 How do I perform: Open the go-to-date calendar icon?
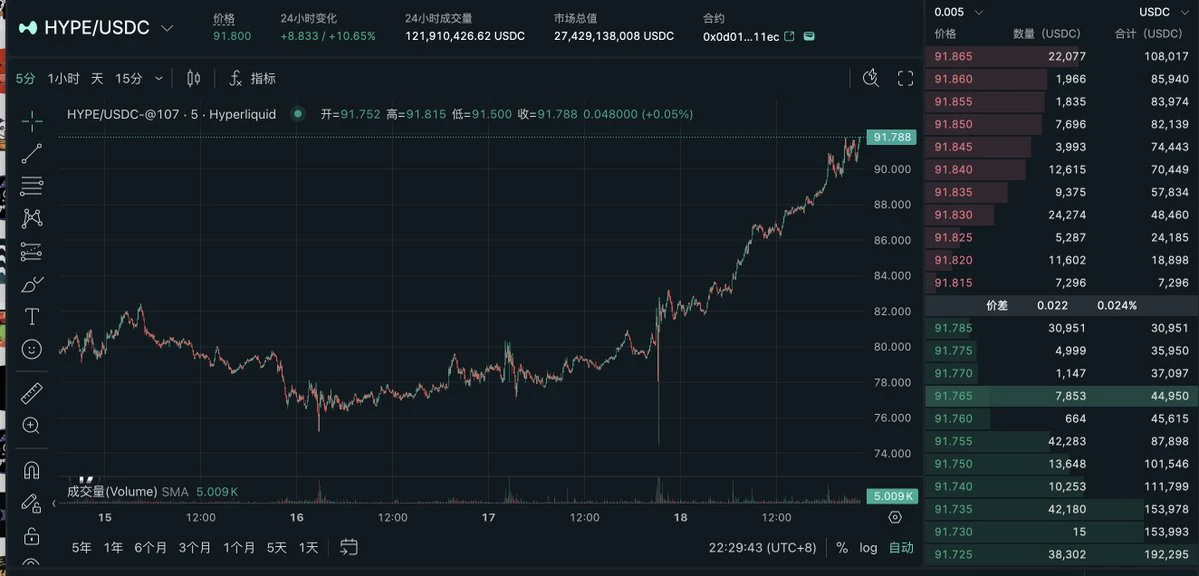pyautogui.click(x=349, y=547)
